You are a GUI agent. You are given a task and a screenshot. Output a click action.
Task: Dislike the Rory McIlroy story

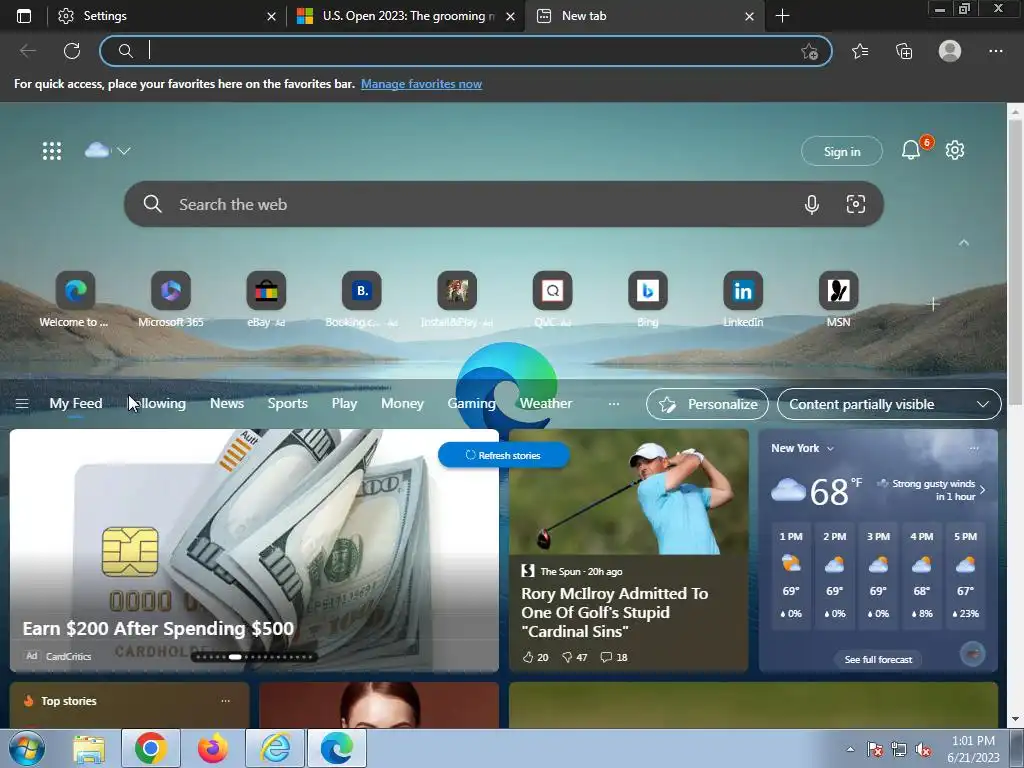pos(574,658)
